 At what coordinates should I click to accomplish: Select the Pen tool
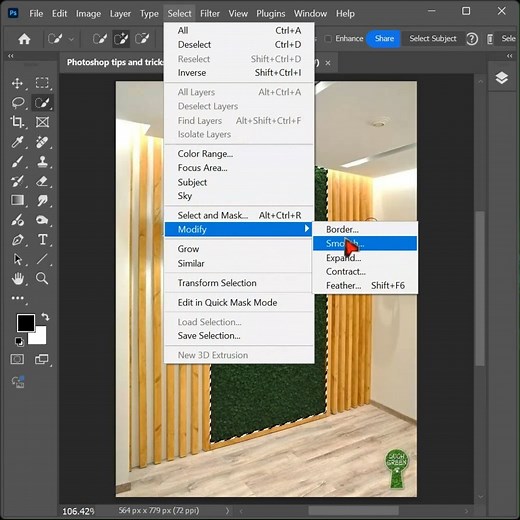click(x=17, y=240)
